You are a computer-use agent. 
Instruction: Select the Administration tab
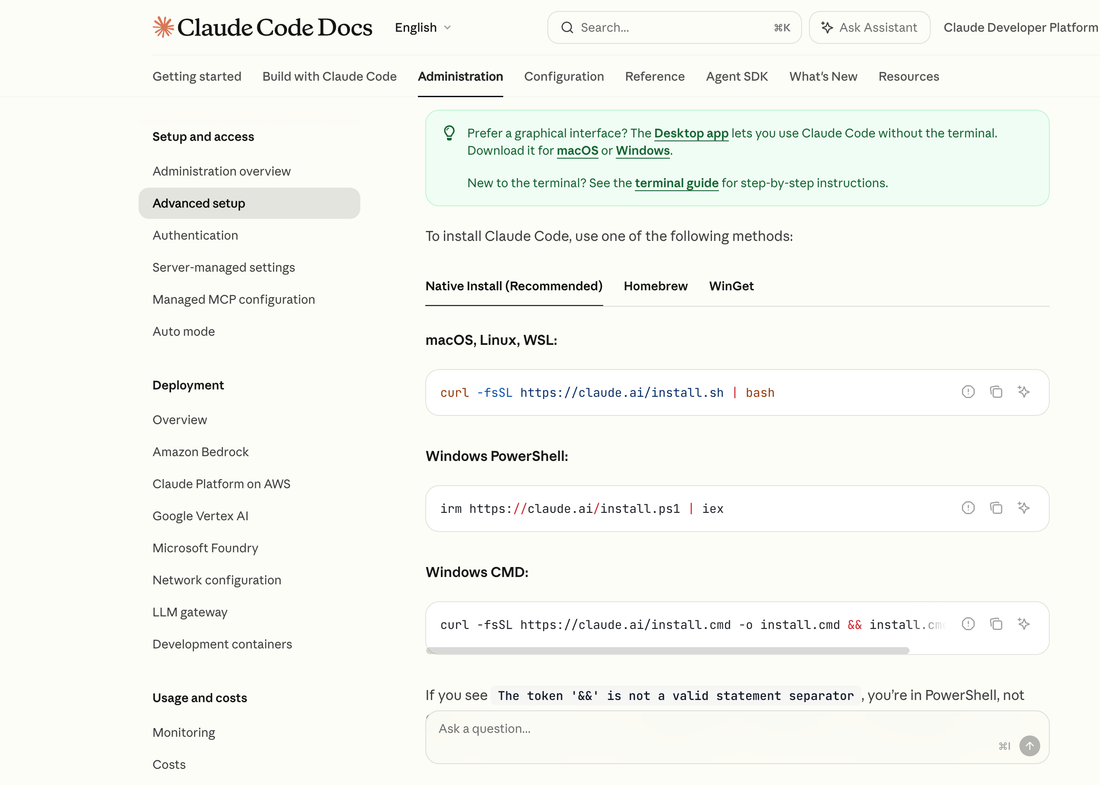click(460, 76)
